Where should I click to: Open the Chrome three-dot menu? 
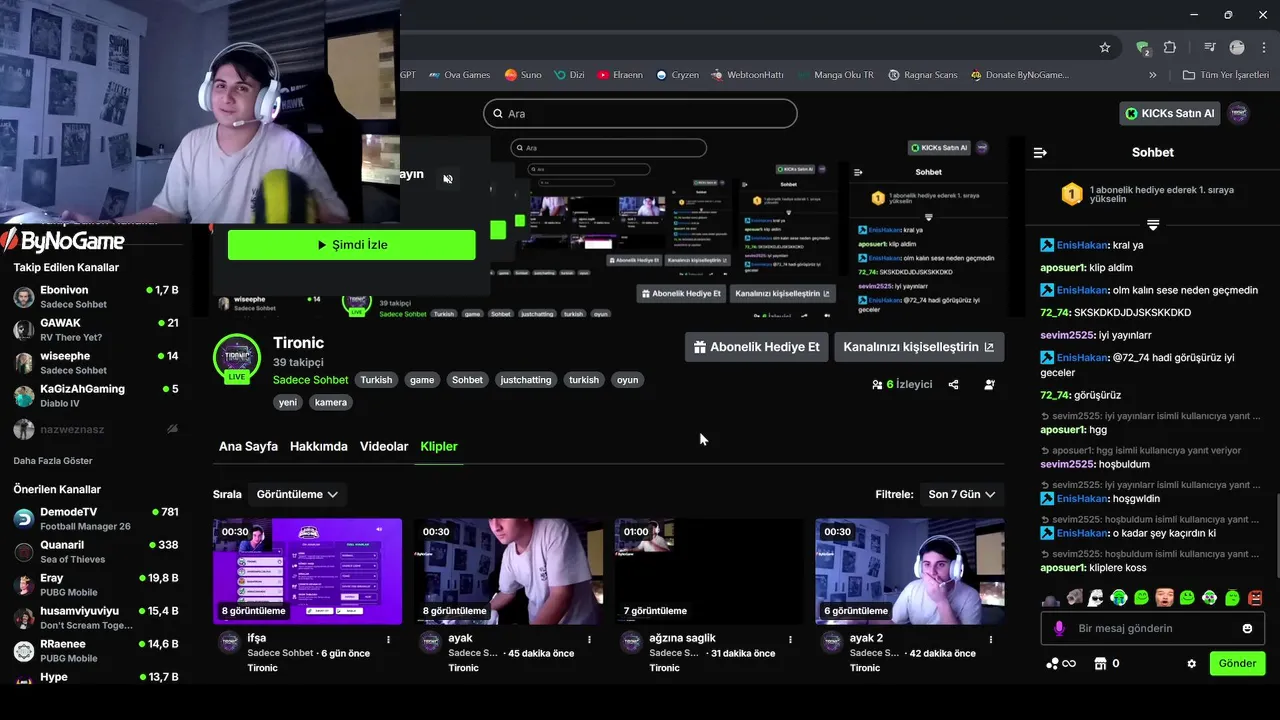coord(1264,47)
